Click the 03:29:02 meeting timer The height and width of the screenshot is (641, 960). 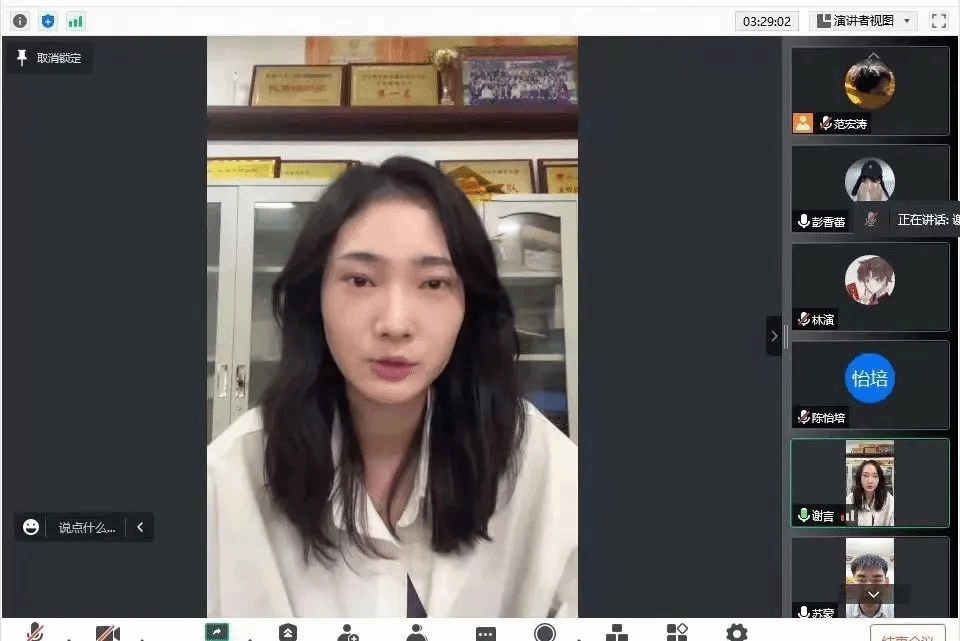[x=767, y=21]
